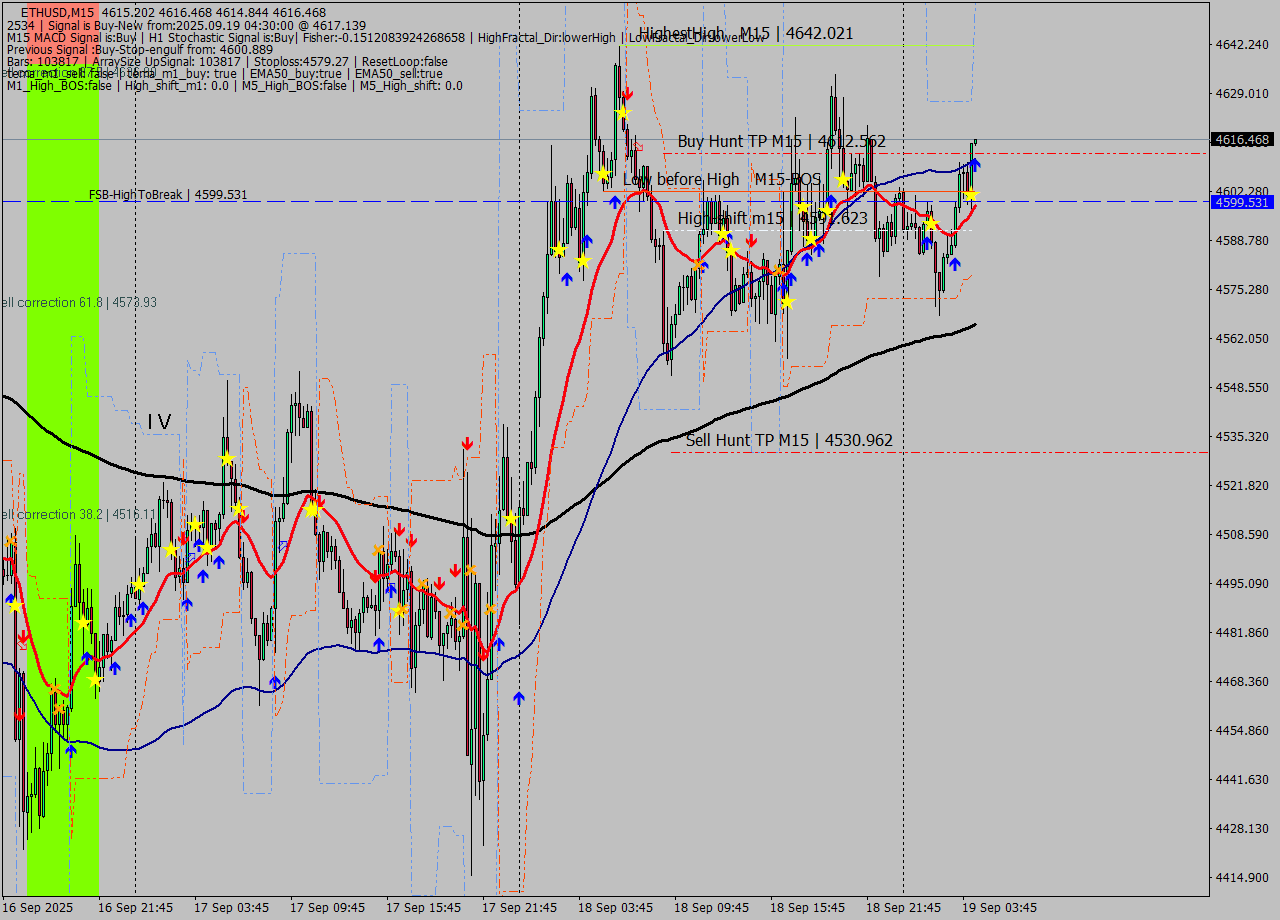Select the blue 4599.531 price tag on the axis
This screenshot has width=1280, height=920.
[x=1240, y=203]
